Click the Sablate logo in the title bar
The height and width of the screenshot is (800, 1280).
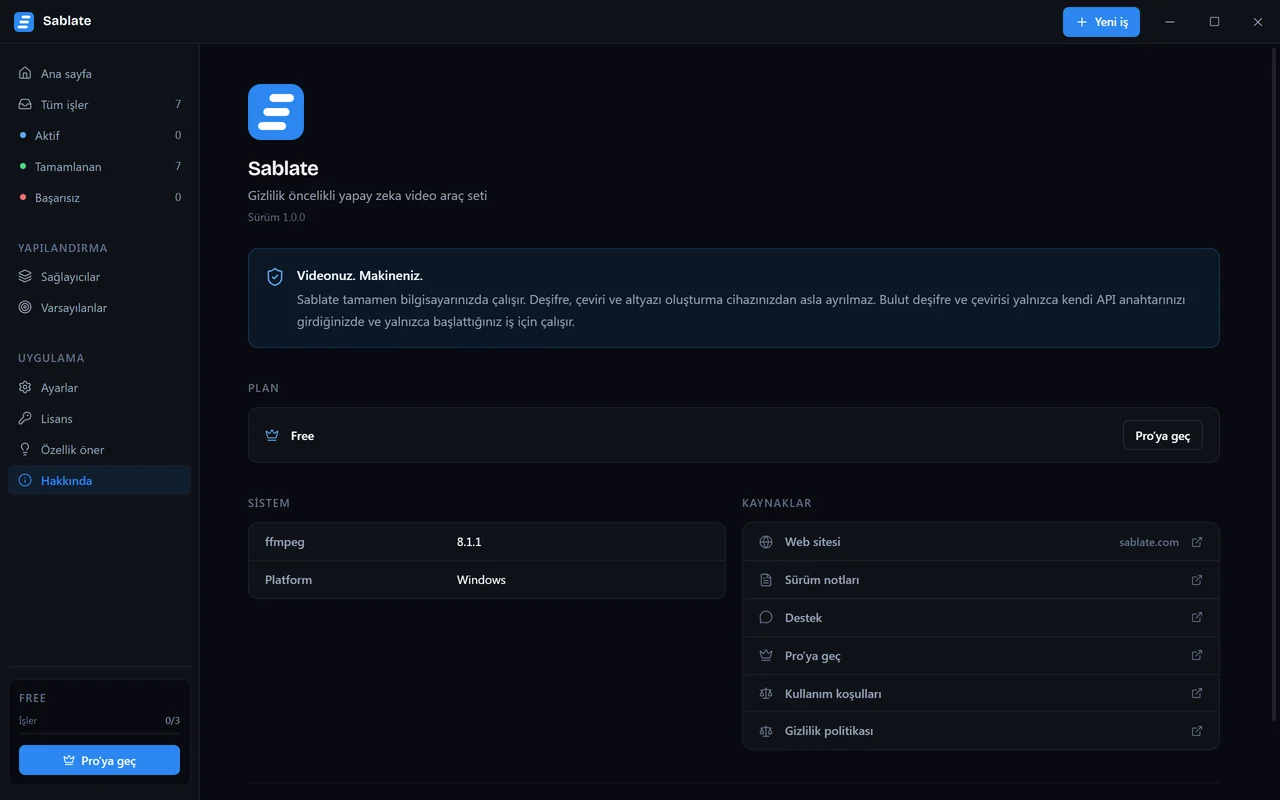pos(24,22)
